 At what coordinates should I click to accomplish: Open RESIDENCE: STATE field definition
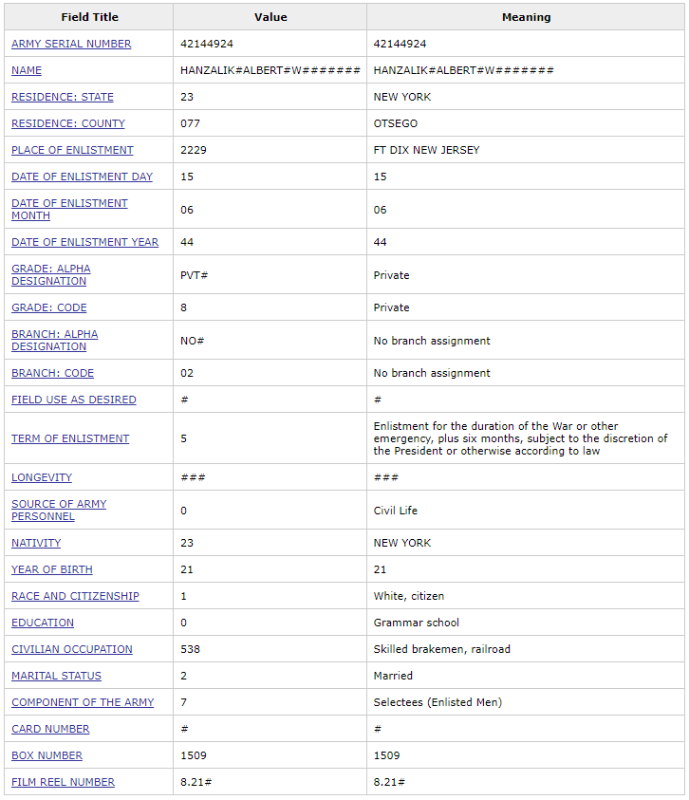(x=62, y=97)
